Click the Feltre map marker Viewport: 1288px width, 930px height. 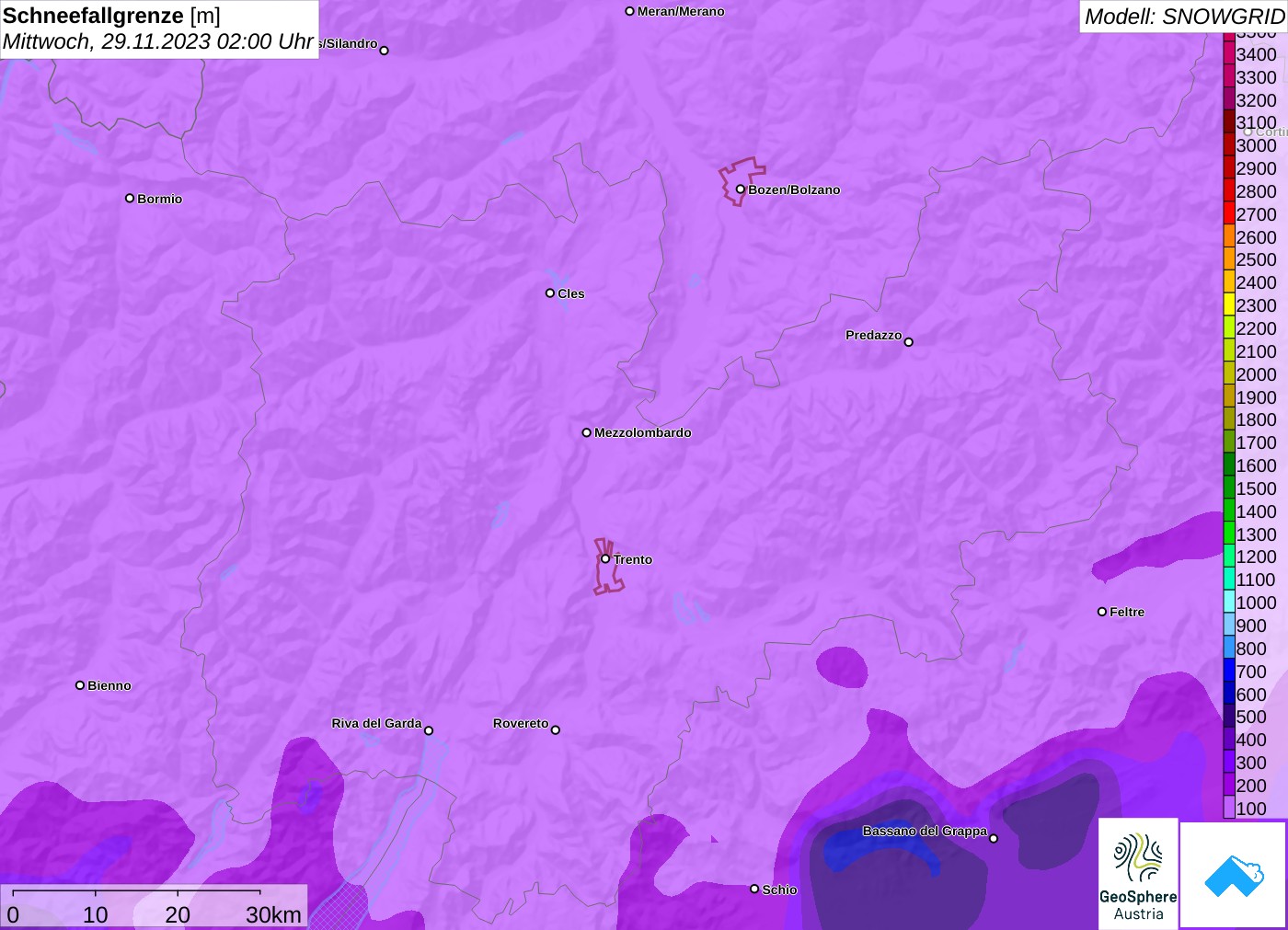[1102, 612]
